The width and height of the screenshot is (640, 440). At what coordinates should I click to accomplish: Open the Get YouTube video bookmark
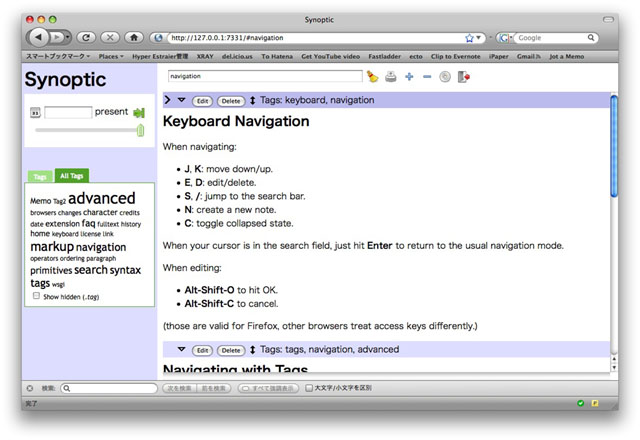click(x=331, y=56)
